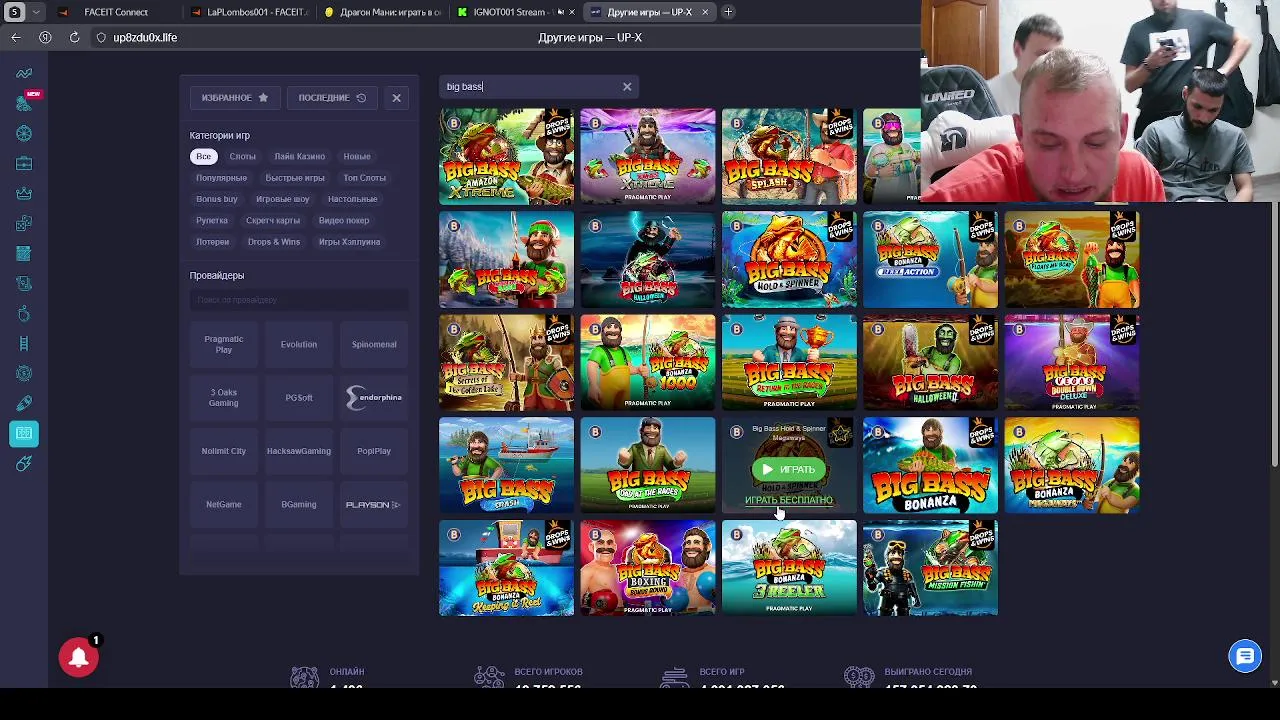Filter by Pragmatic Play provider
The image size is (1280, 720).
coord(224,344)
